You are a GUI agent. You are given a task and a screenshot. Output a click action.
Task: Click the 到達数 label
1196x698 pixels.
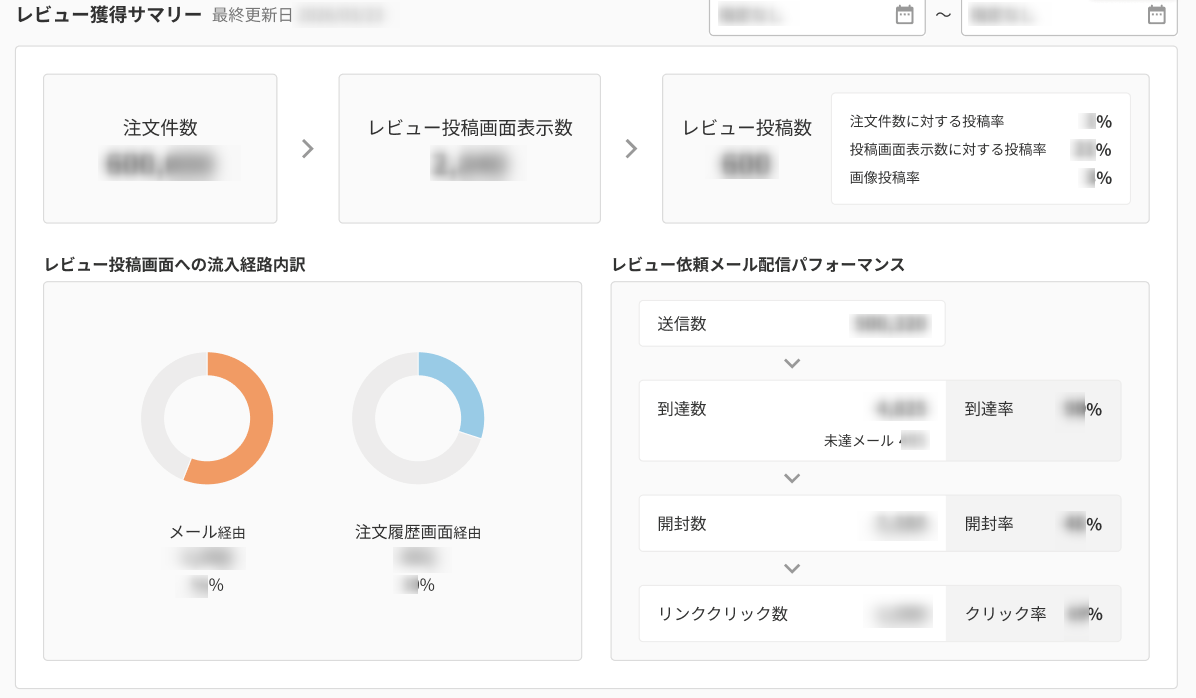pyautogui.click(x=682, y=409)
